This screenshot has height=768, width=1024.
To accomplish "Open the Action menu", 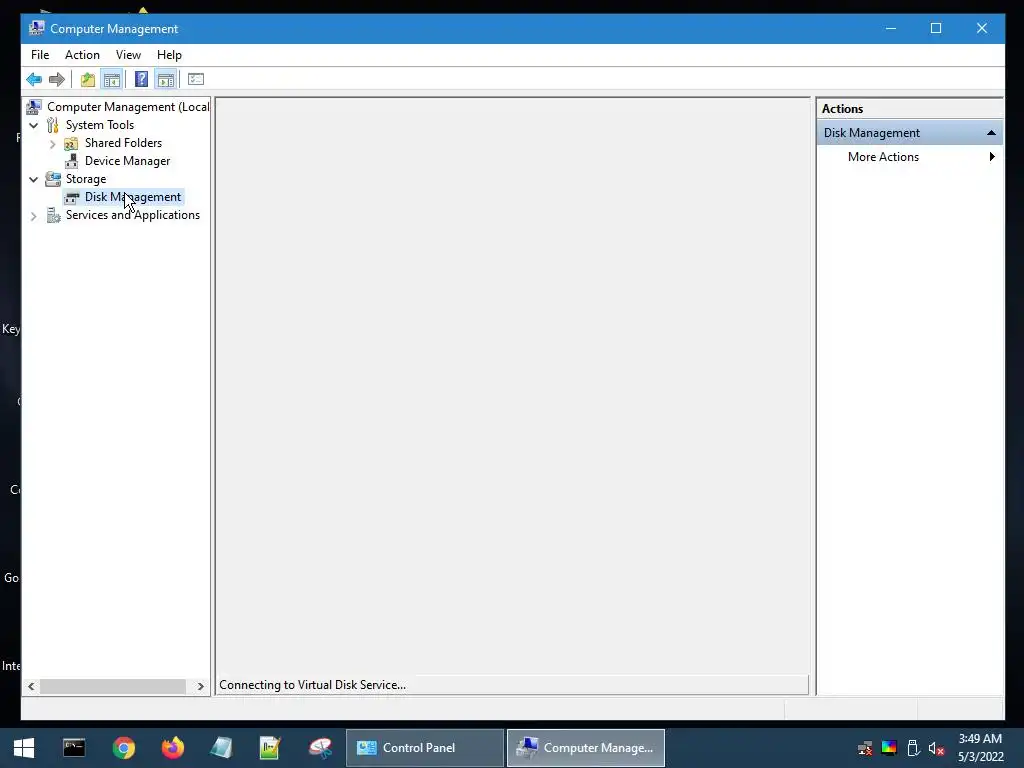I will coord(82,55).
